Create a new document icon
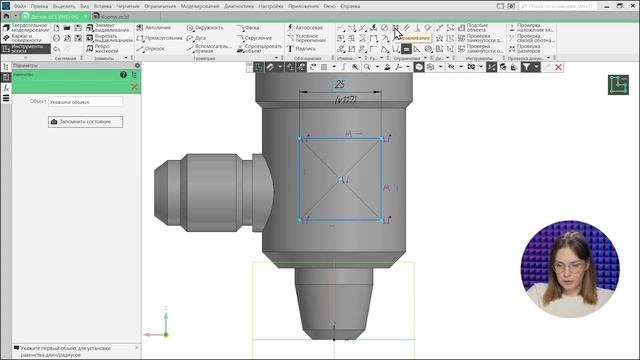 click(x=56, y=28)
